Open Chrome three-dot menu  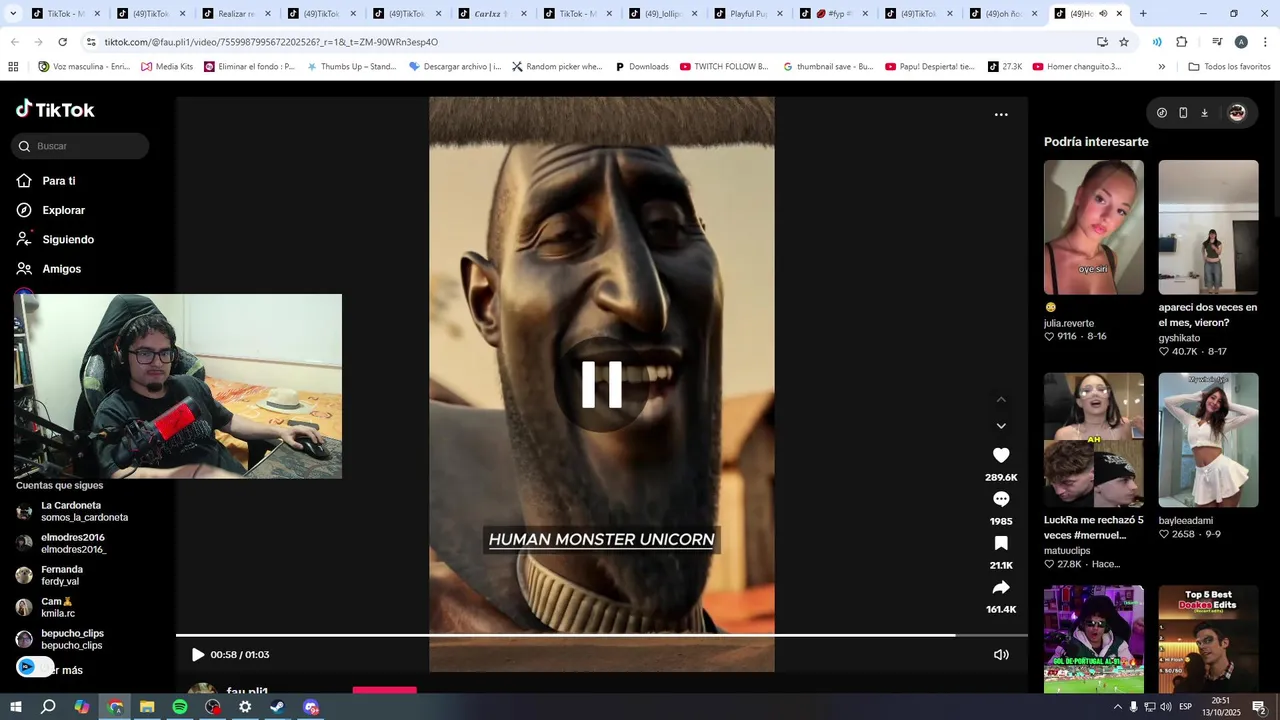click(x=1265, y=42)
